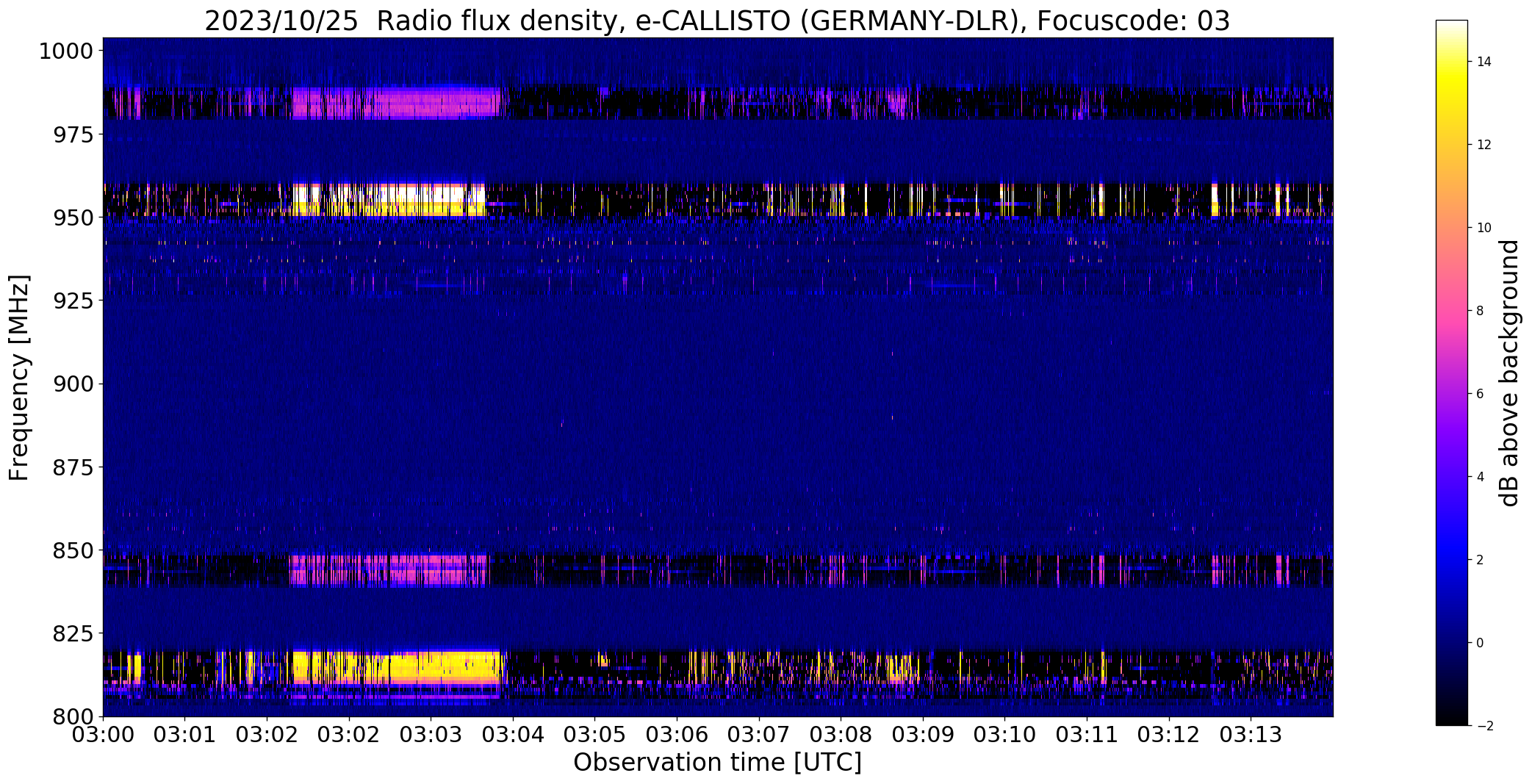
Task: Click the 10 tick label on the colorbar
Action: [x=1484, y=228]
